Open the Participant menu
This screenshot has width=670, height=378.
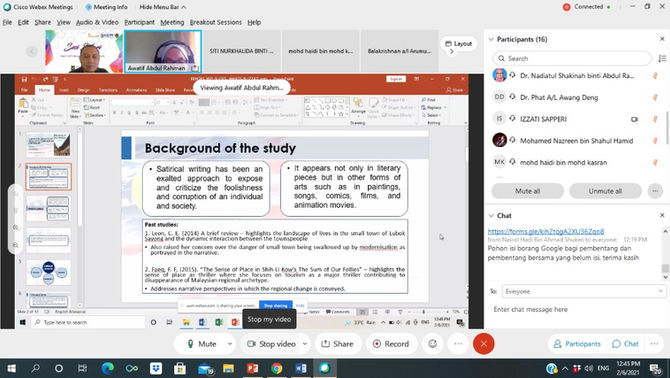(x=139, y=22)
